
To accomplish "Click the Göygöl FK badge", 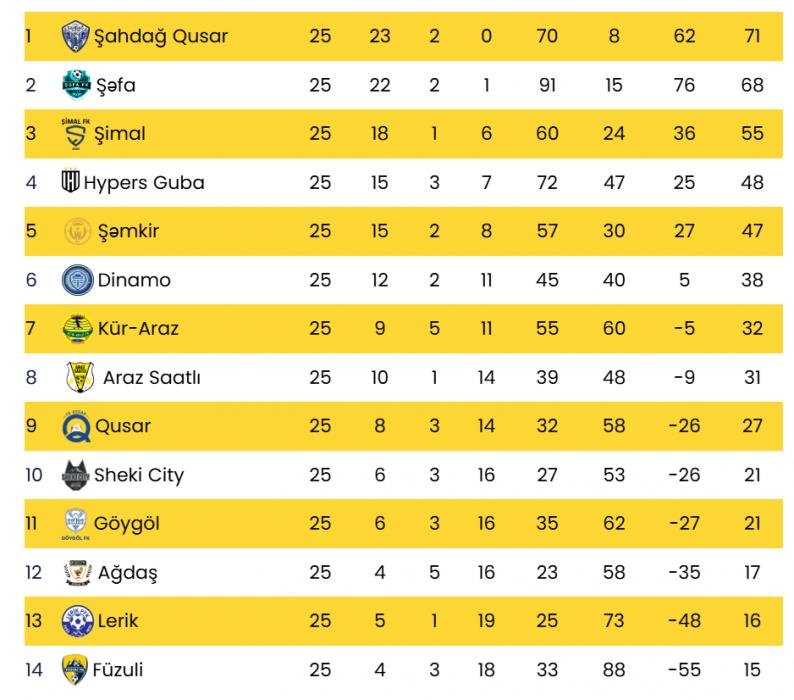I will [x=76, y=523].
